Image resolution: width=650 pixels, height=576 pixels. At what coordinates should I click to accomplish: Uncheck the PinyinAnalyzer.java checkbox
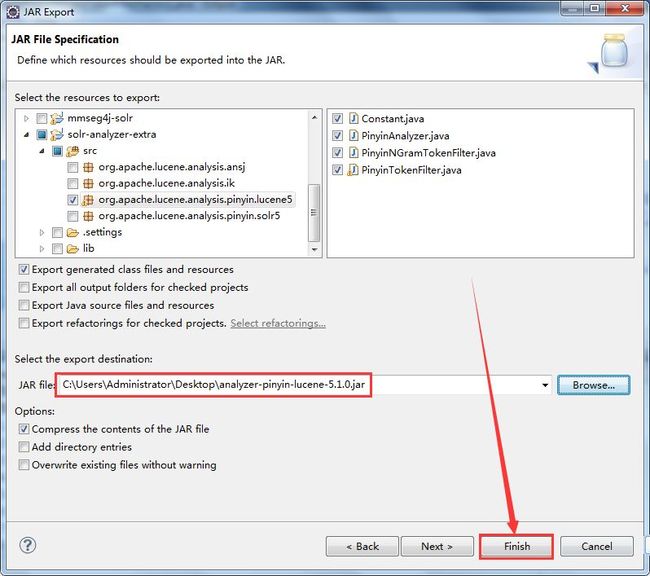coord(337,136)
